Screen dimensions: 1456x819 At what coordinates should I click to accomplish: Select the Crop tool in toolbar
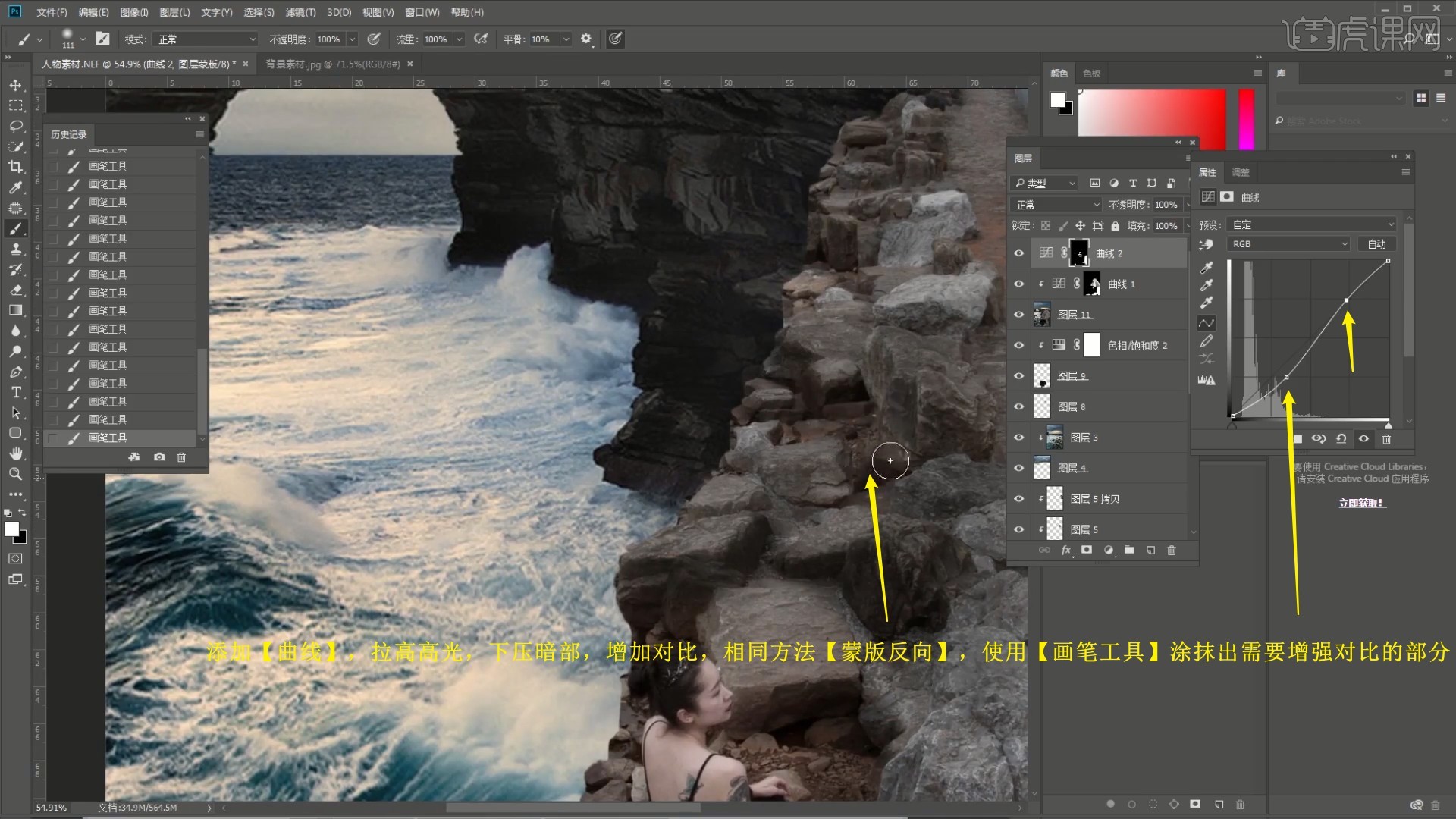coord(15,167)
